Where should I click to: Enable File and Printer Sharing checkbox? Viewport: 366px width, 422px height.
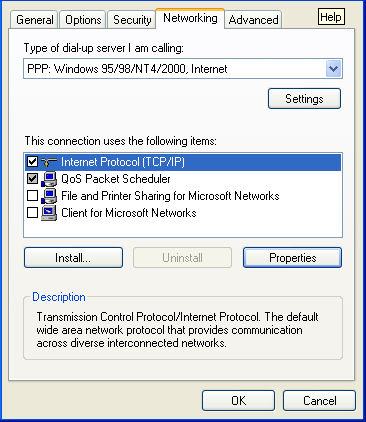[32, 196]
